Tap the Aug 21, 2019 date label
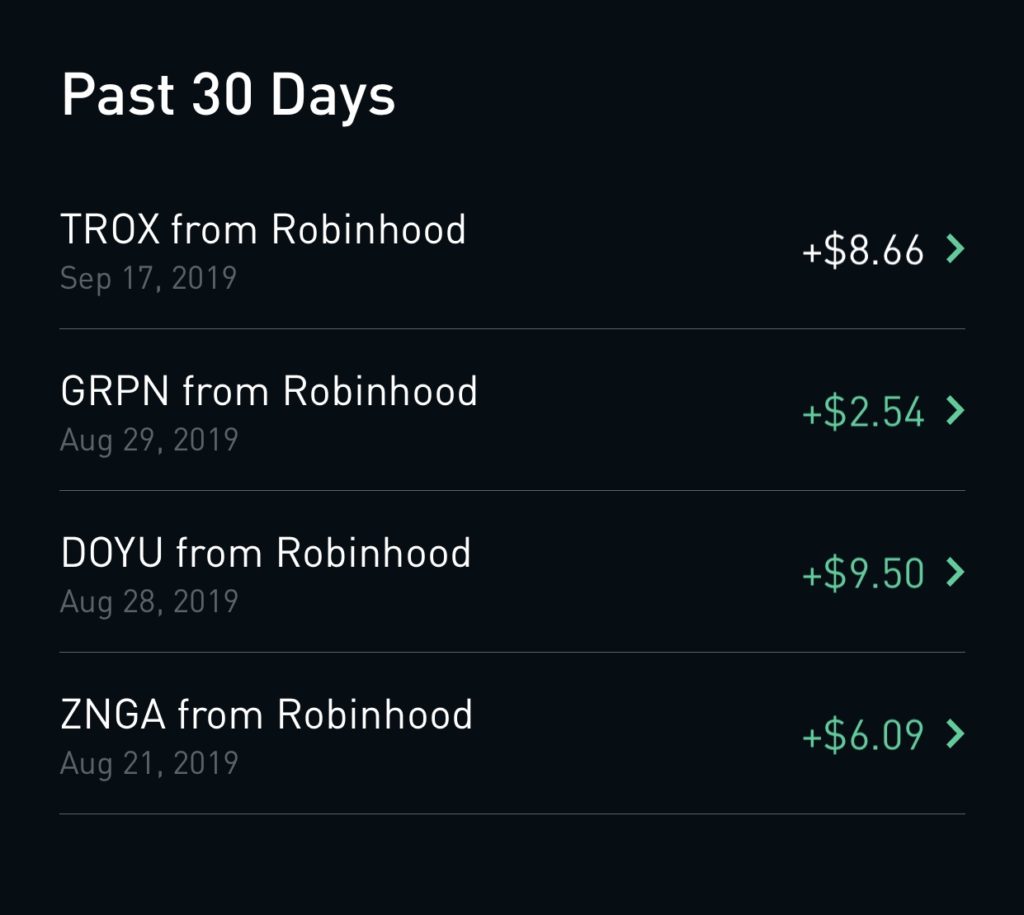Screen dimensions: 1024x915 (149, 763)
